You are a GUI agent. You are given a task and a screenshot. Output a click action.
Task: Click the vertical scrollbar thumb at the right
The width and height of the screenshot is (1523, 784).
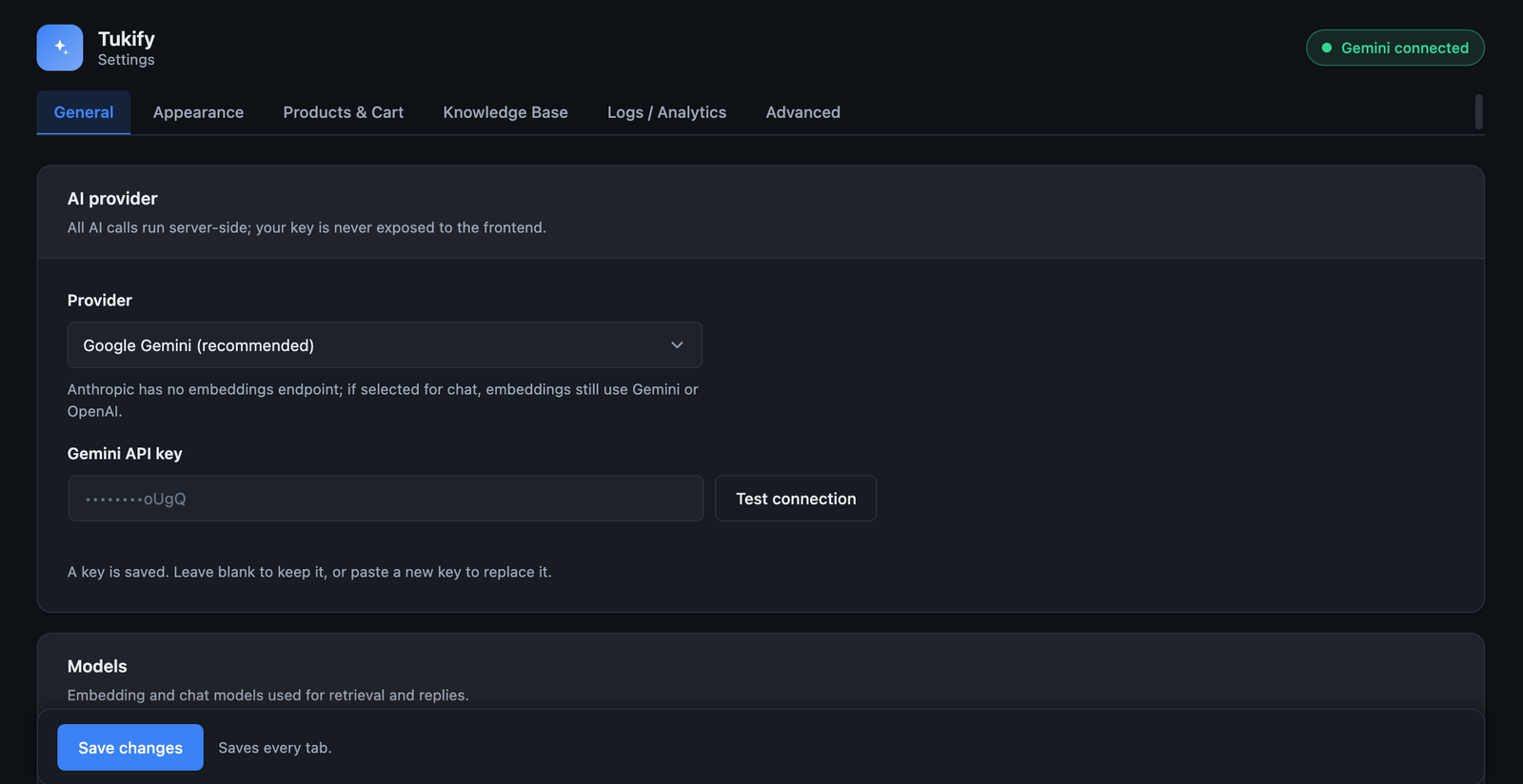click(x=1478, y=111)
